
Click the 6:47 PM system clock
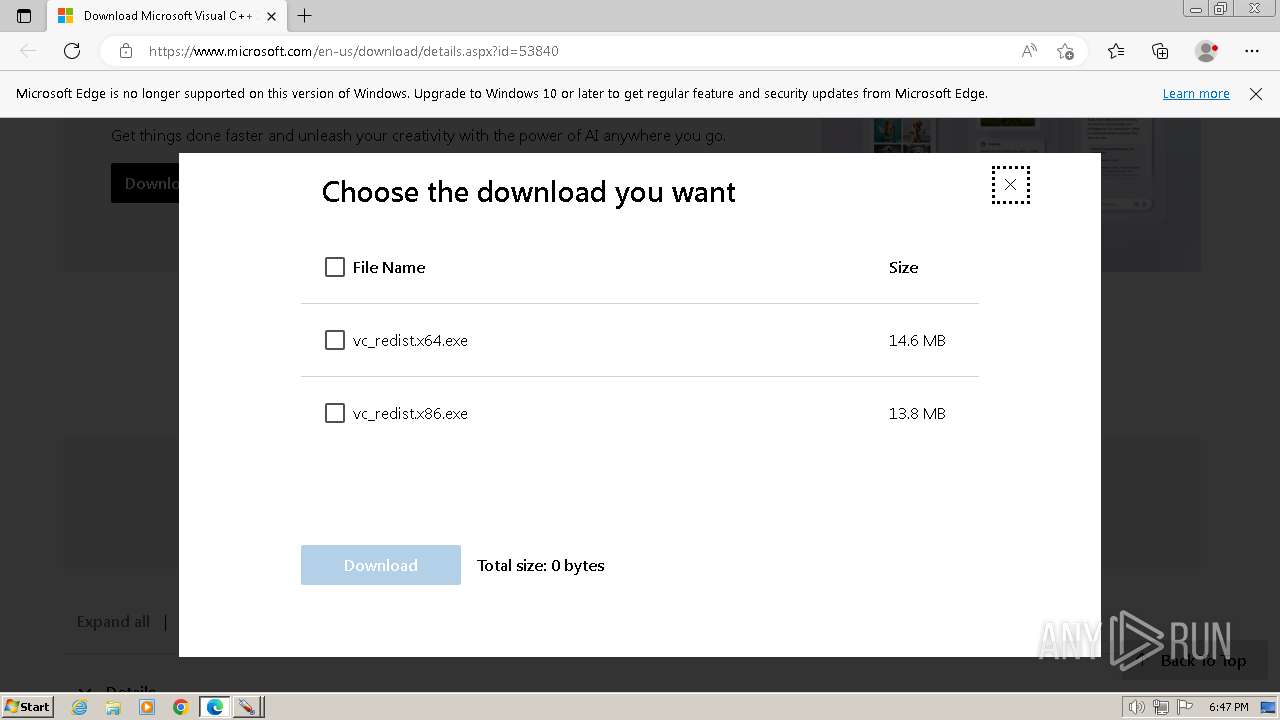1228,707
